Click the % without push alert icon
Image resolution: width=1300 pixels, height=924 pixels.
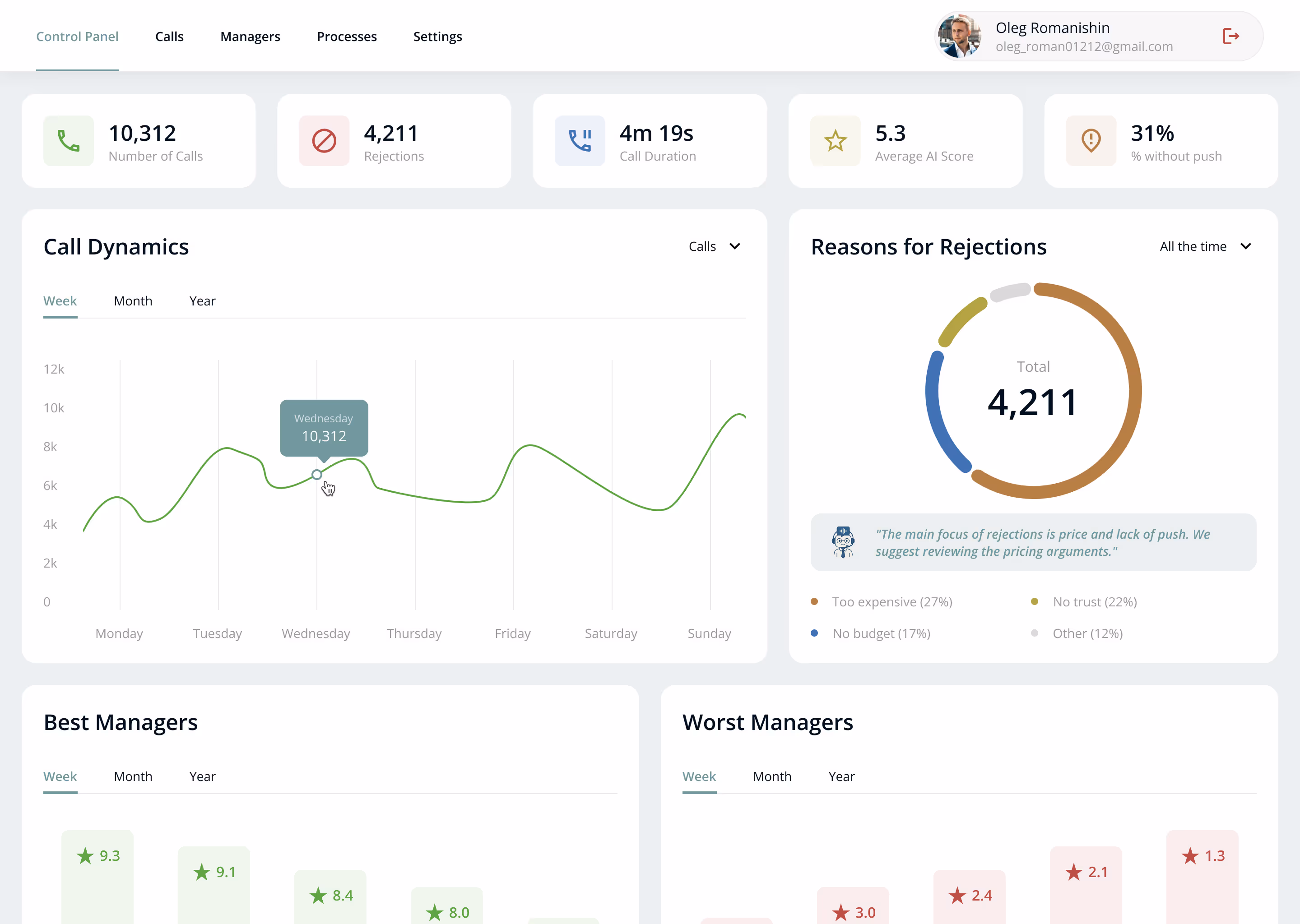[x=1091, y=140]
